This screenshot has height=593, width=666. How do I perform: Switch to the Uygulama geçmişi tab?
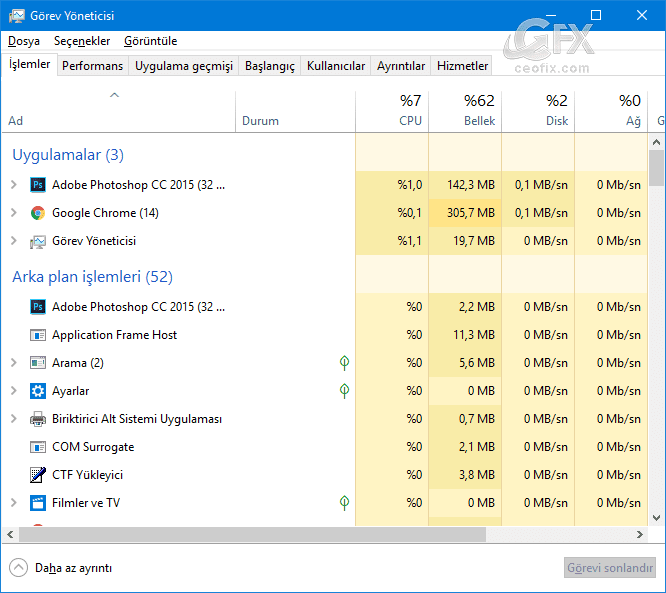(x=184, y=66)
